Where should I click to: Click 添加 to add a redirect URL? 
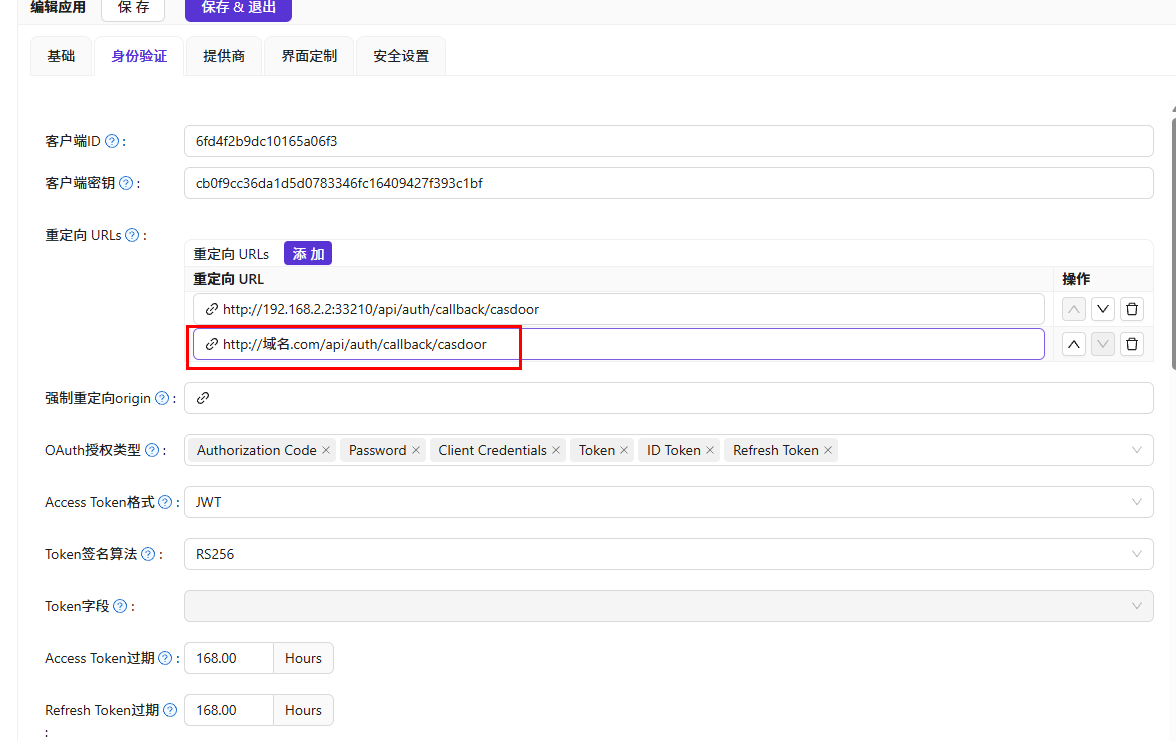coord(308,254)
